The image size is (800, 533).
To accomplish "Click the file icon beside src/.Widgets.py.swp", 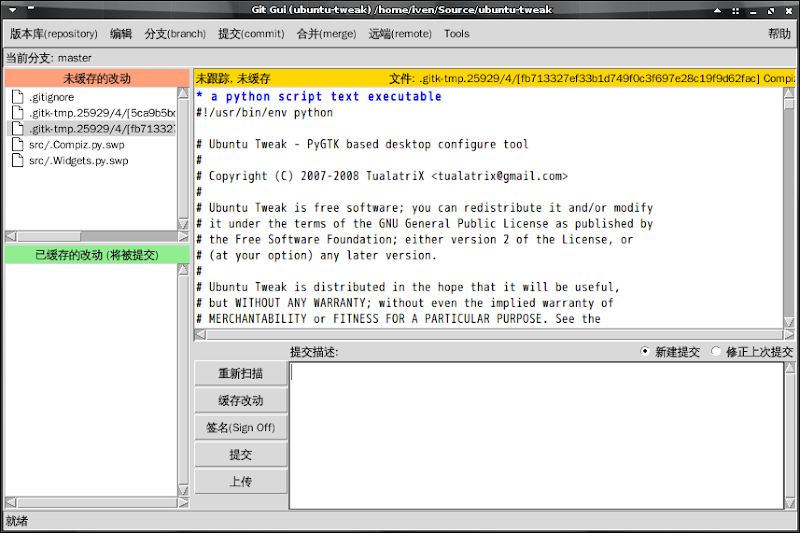I will pos(18,160).
